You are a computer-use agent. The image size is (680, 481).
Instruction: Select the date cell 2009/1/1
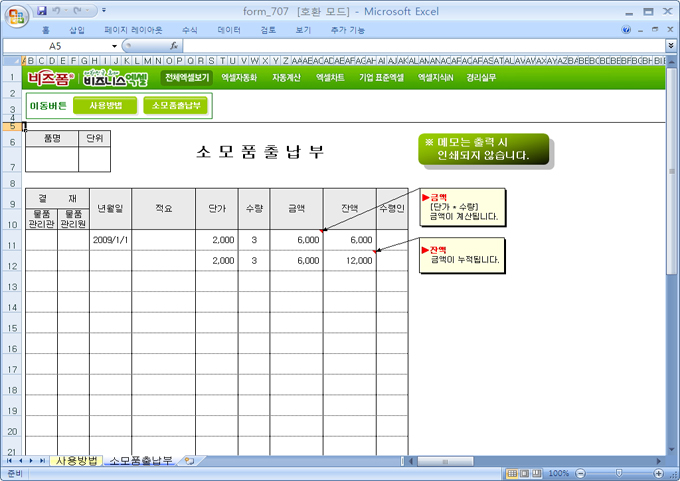111,240
